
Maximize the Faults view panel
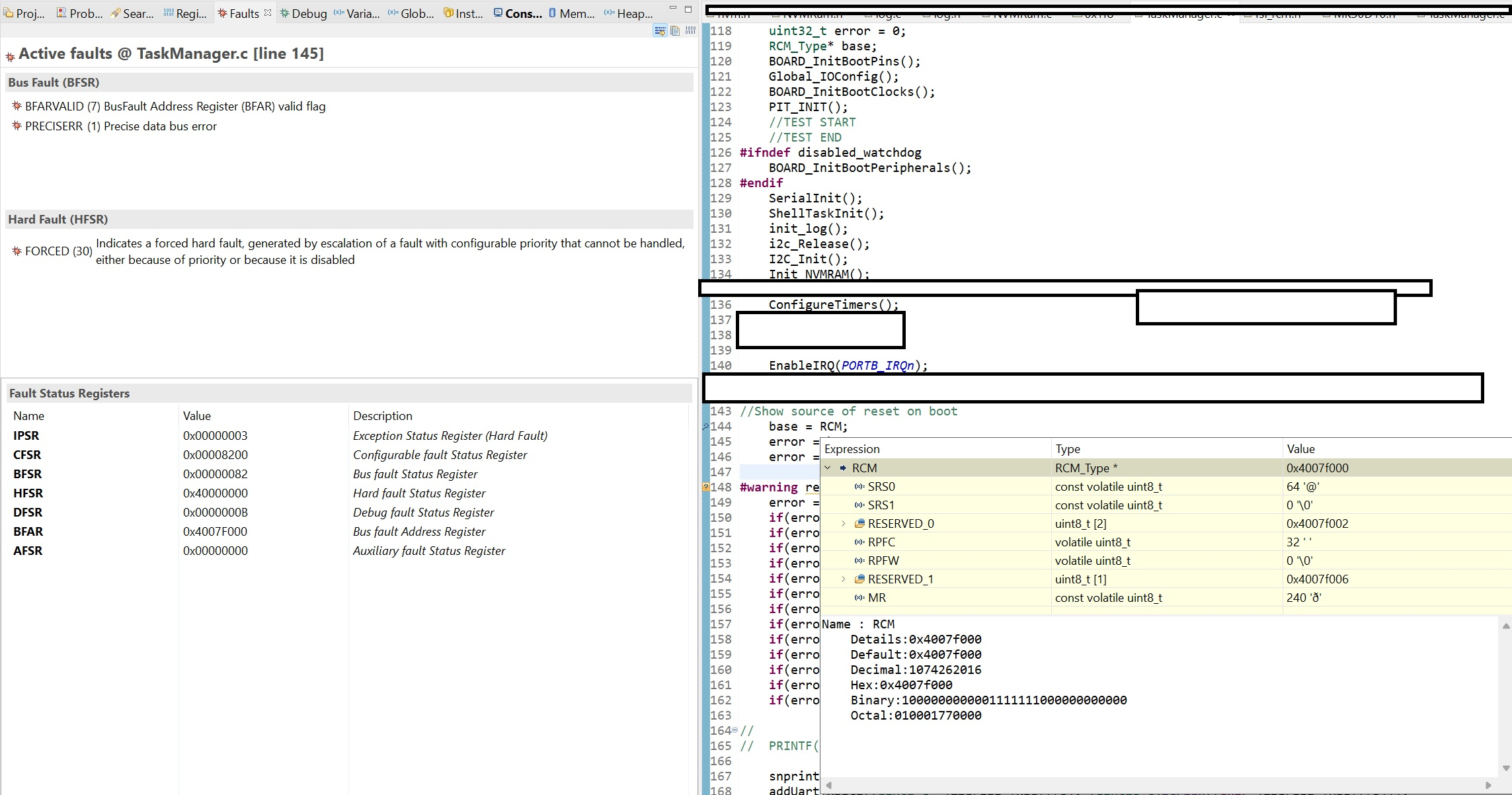(688, 9)
